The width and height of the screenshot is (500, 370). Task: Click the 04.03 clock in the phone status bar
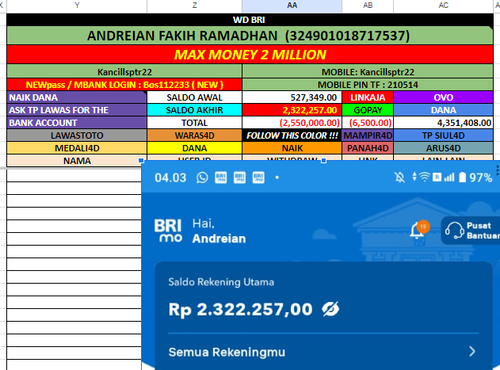pos(170,178)
